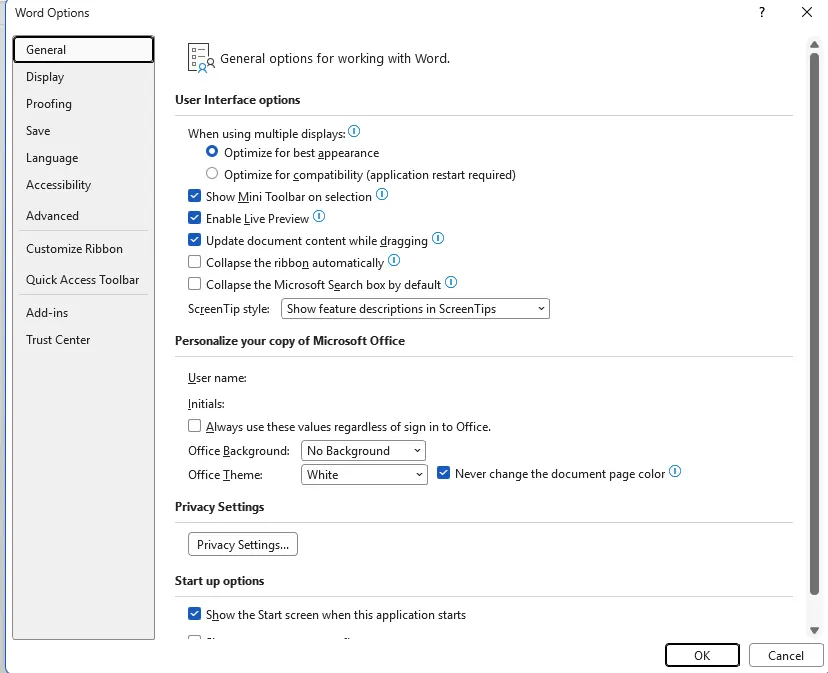Click the Privacy Settings... button
Screen dimensions: 828x673
(x=243, y=544)
